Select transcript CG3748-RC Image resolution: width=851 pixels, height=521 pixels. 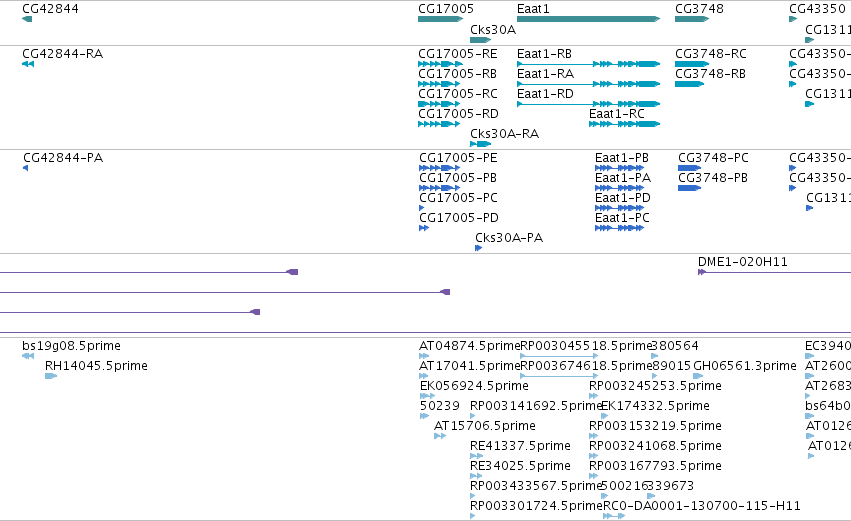point(692,64)
